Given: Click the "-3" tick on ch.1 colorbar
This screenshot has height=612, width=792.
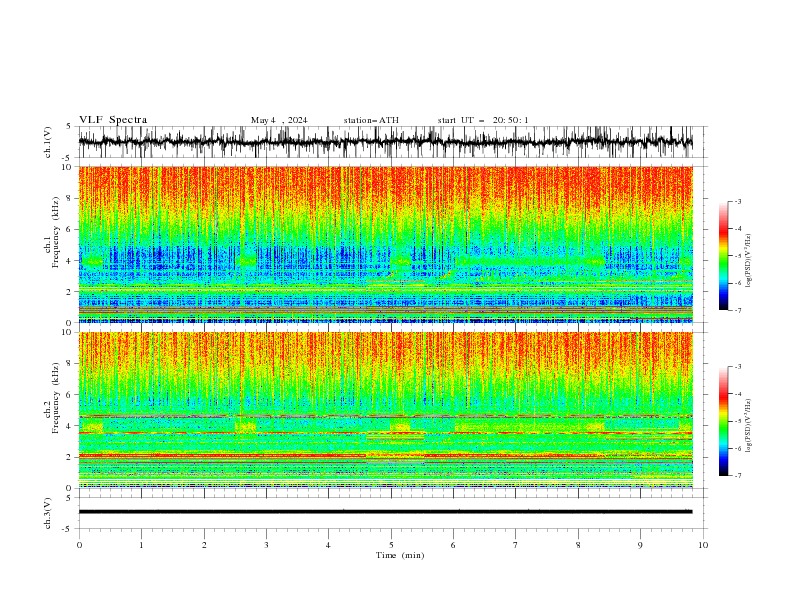Looking at the screenshot, I should pos(738,201).
